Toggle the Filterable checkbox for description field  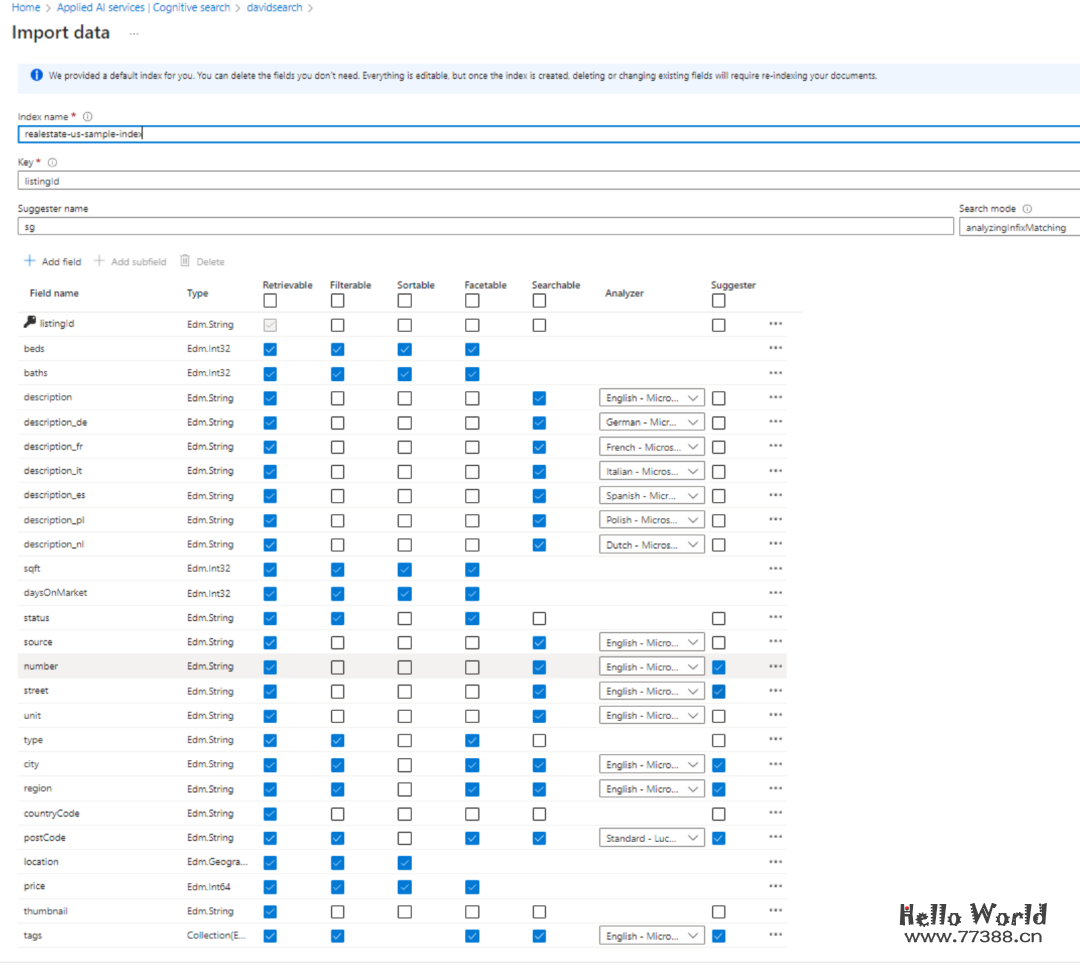pos(337,398)
